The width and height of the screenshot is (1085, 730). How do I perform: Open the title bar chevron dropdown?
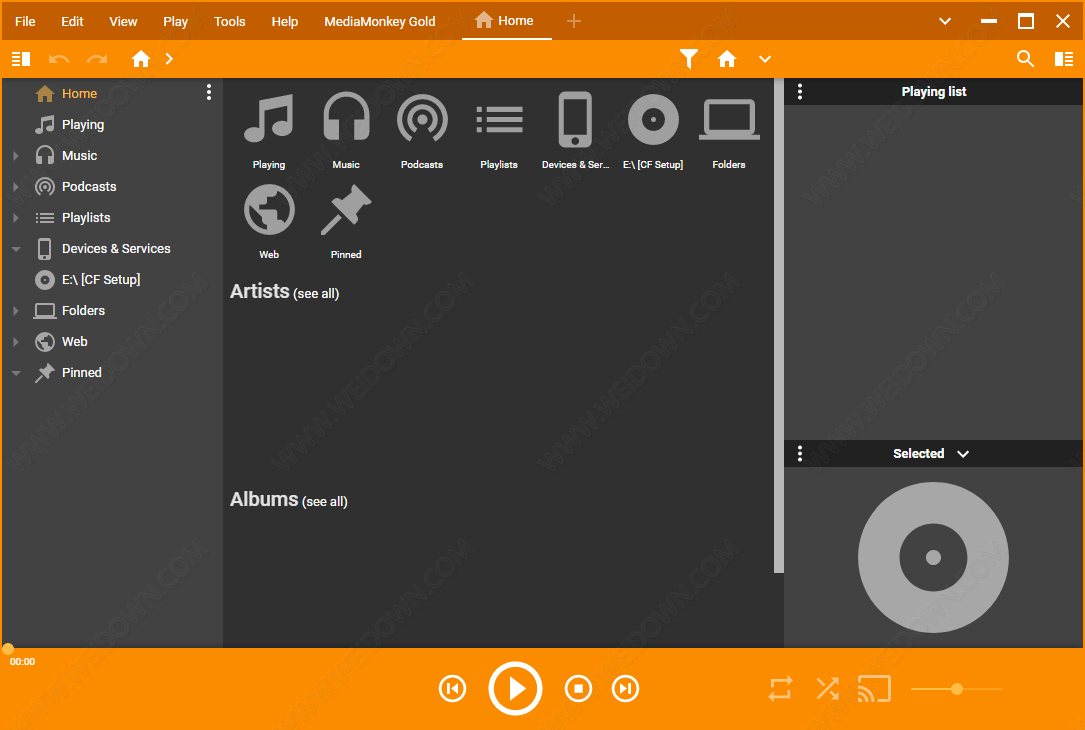click(945, 21)
